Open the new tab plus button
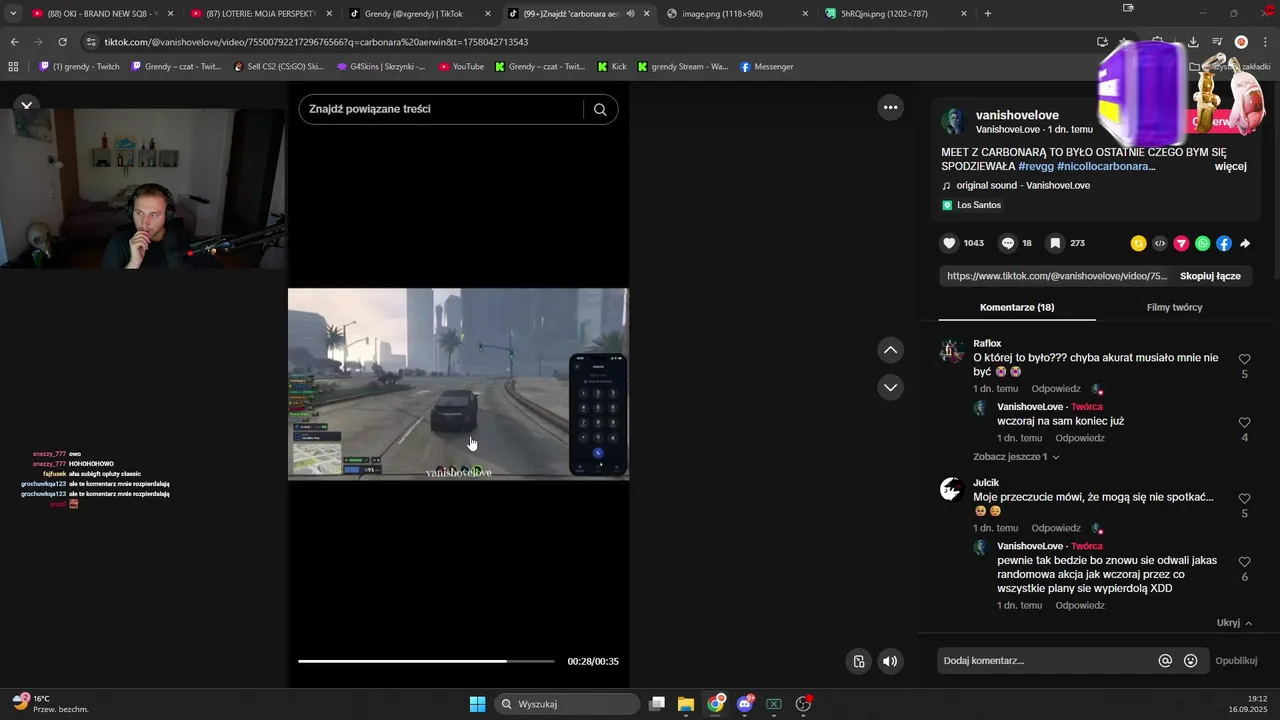Image resolution: width=1280 pixels, height=720 pixels. (988, 14)
